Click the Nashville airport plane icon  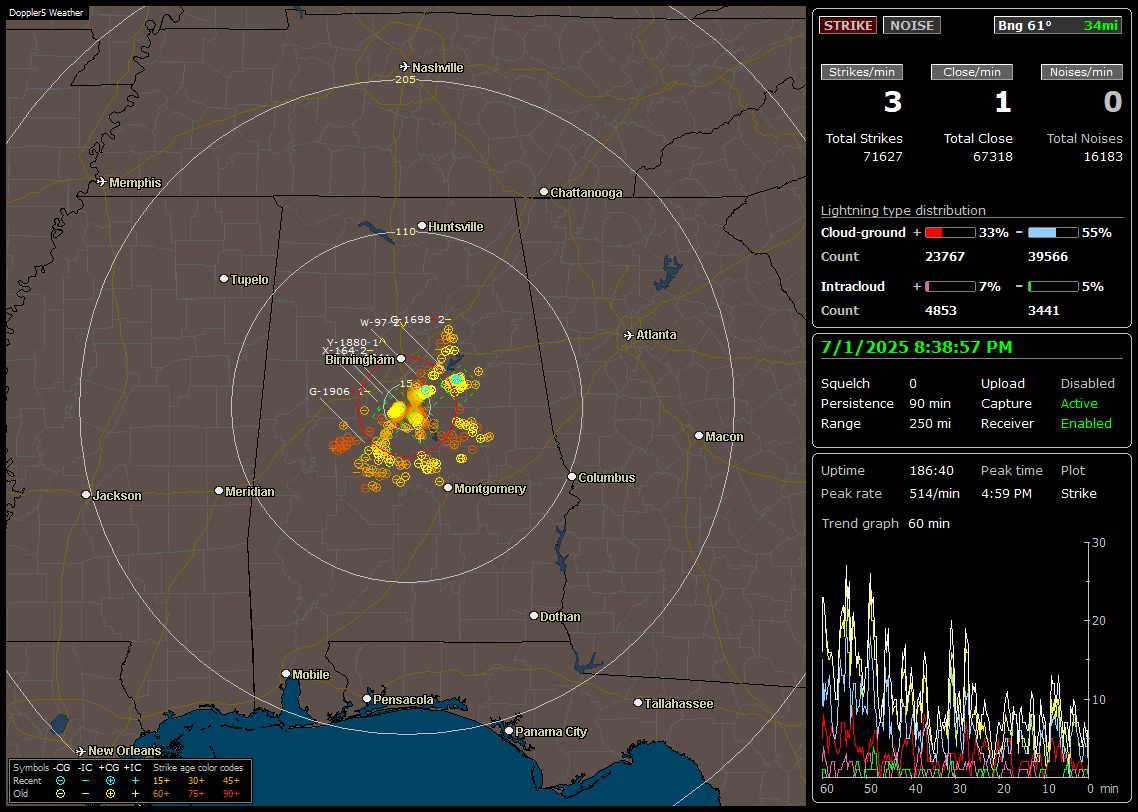(x=405, y=67)
